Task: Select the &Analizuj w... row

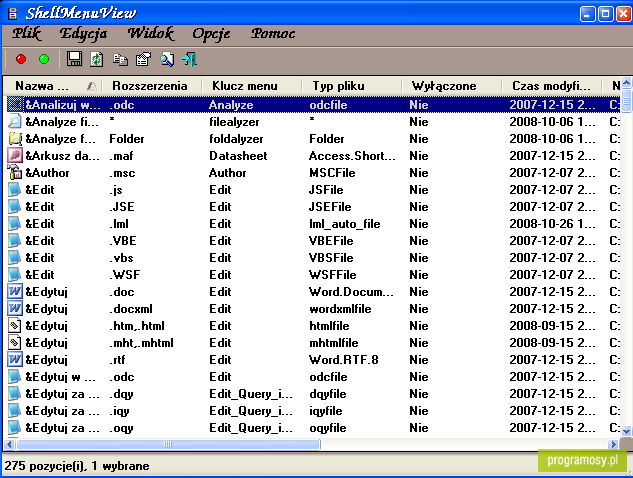Action: coord(312,105)
